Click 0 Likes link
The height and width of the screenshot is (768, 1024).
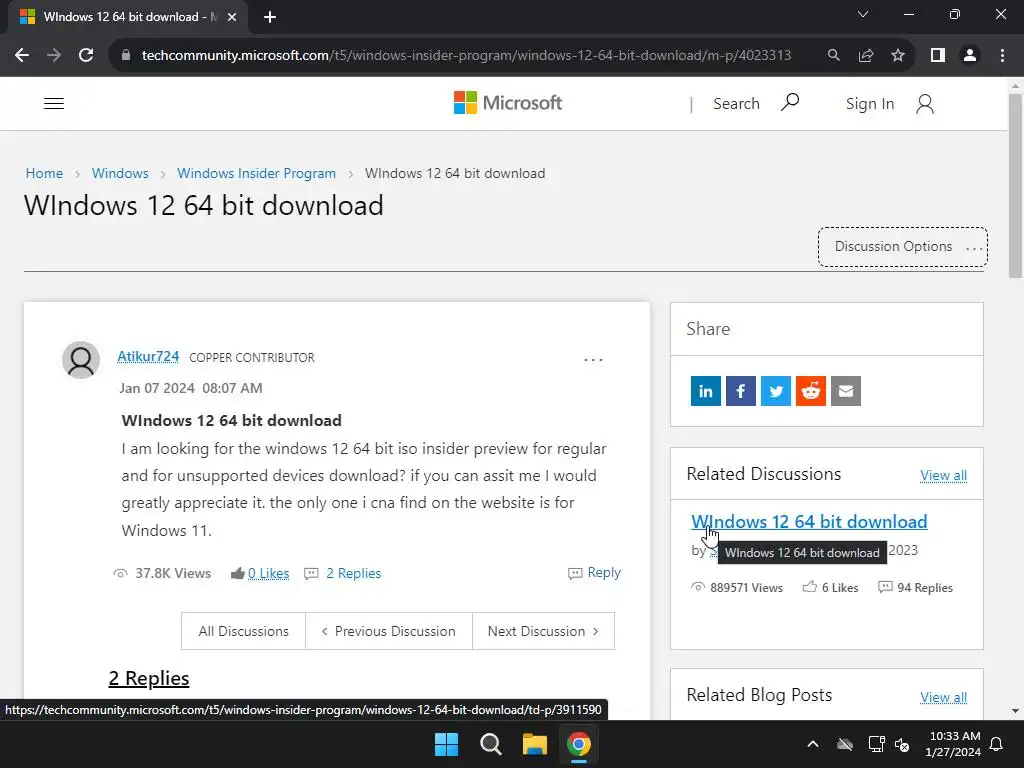268,573
